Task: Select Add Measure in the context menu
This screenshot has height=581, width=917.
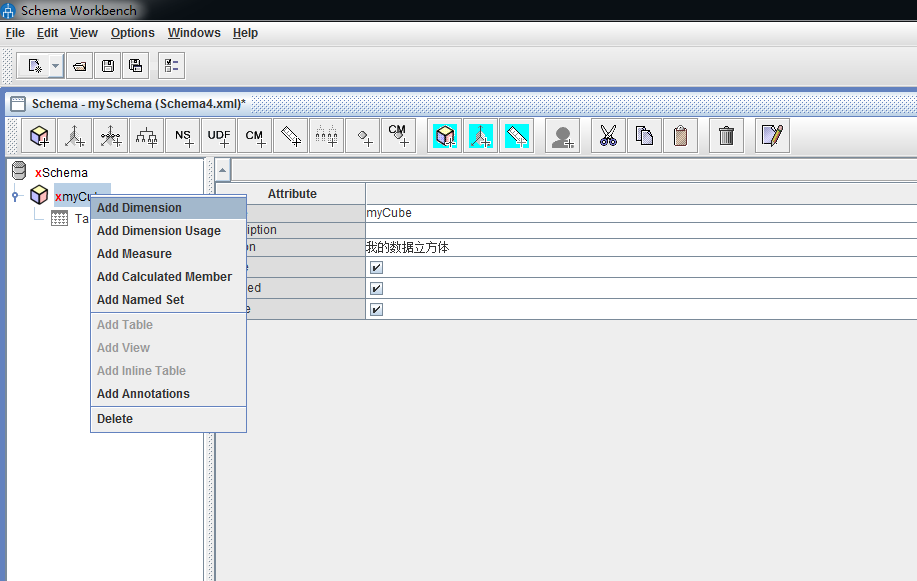Action: pyautogui.click(x=134, y=254)
